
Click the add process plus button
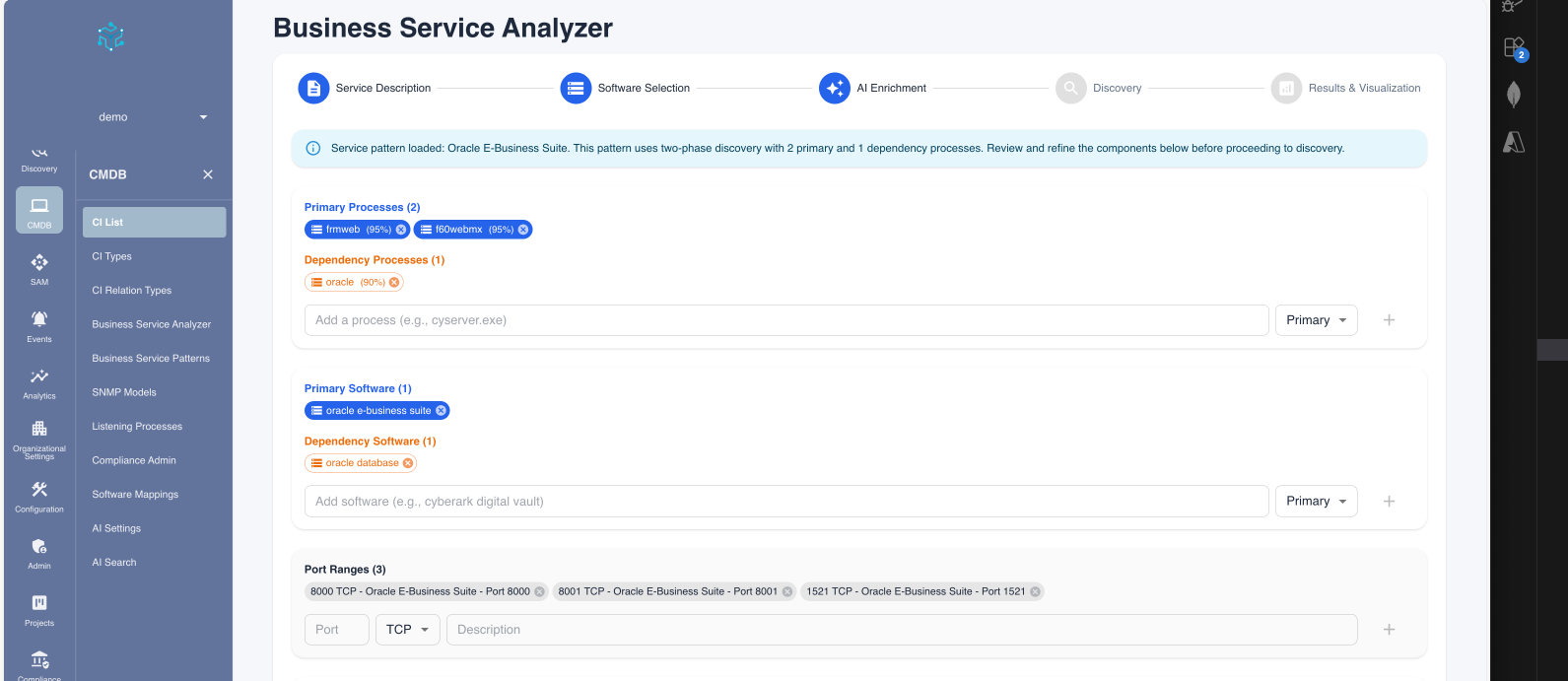coord(1389,320)
